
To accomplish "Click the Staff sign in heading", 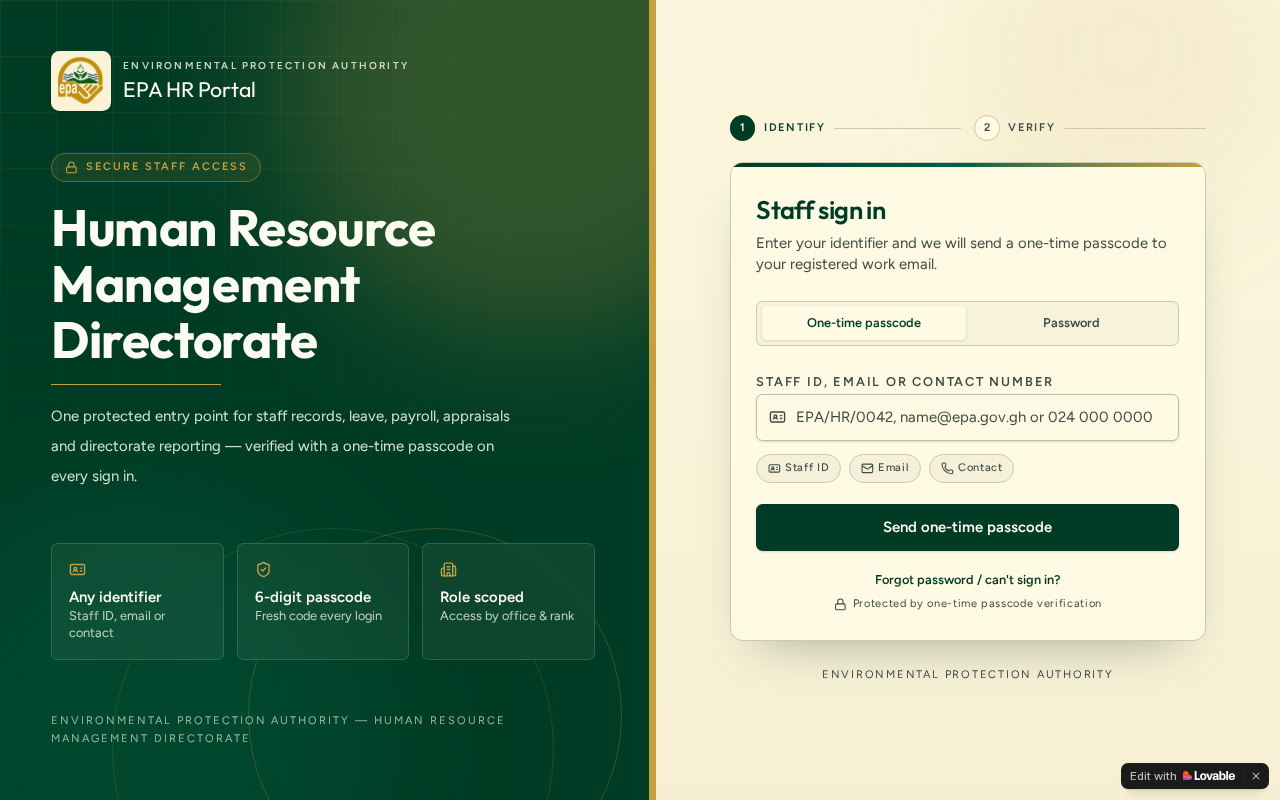I will (821, 211).
